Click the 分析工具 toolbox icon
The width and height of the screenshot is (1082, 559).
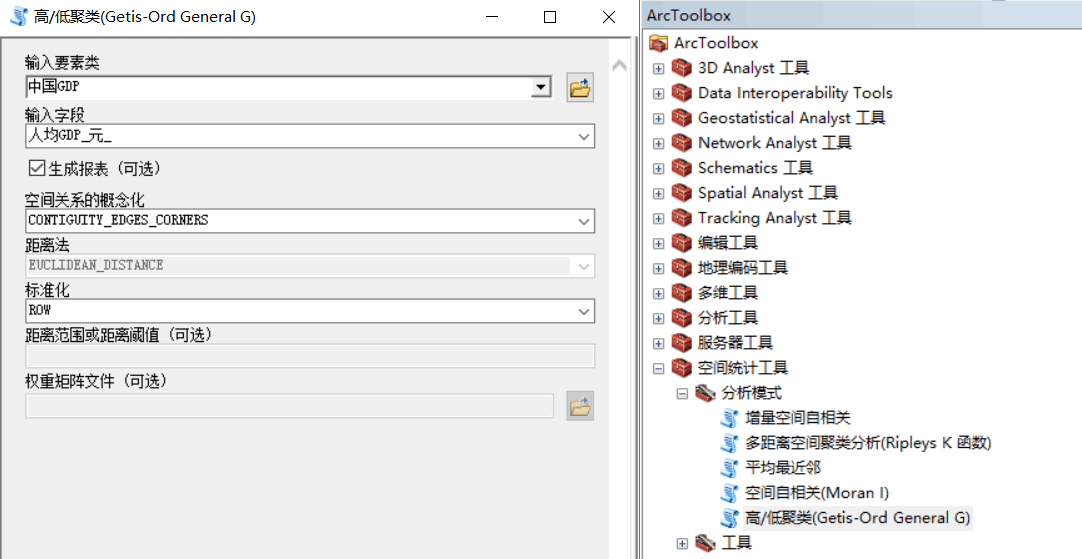point(682,317)
